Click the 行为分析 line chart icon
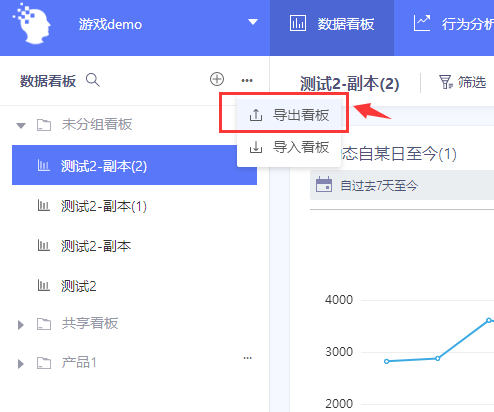 pyautogui.click(x=422, y=23)
